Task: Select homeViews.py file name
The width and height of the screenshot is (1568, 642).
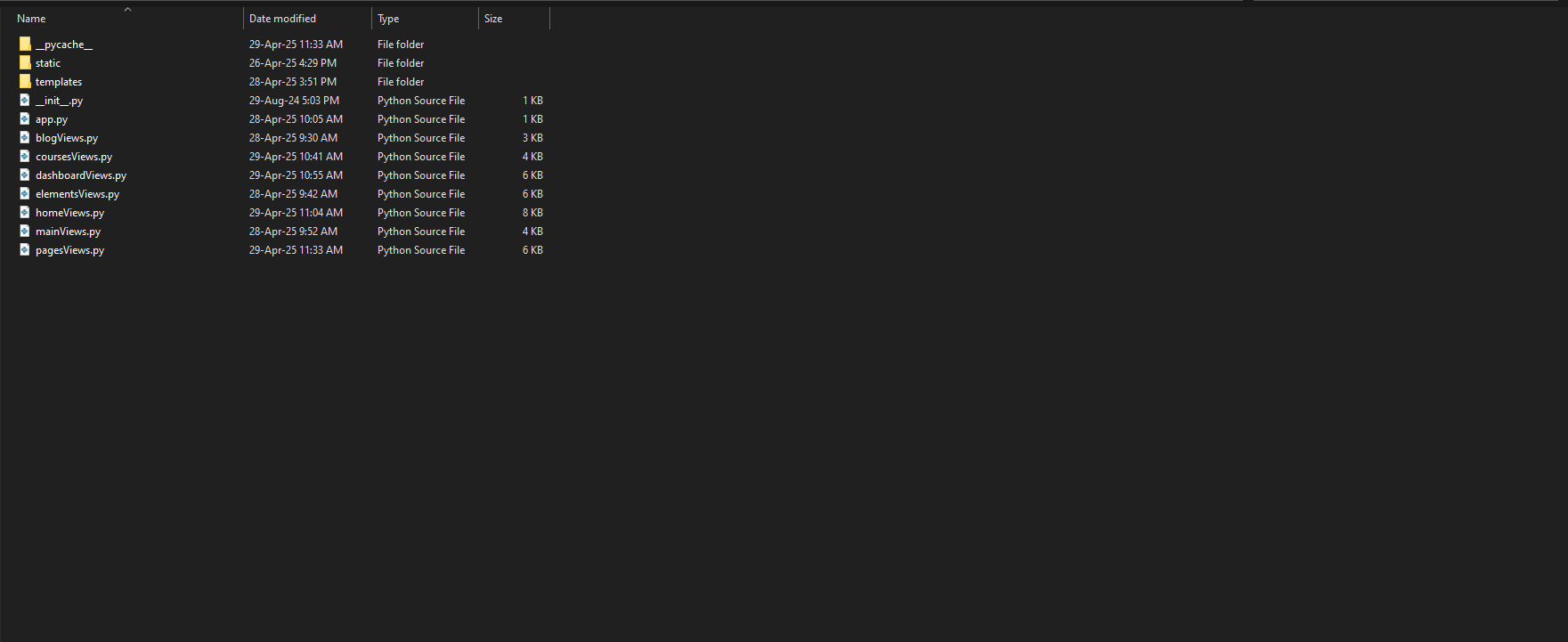Action: point(69,213)
